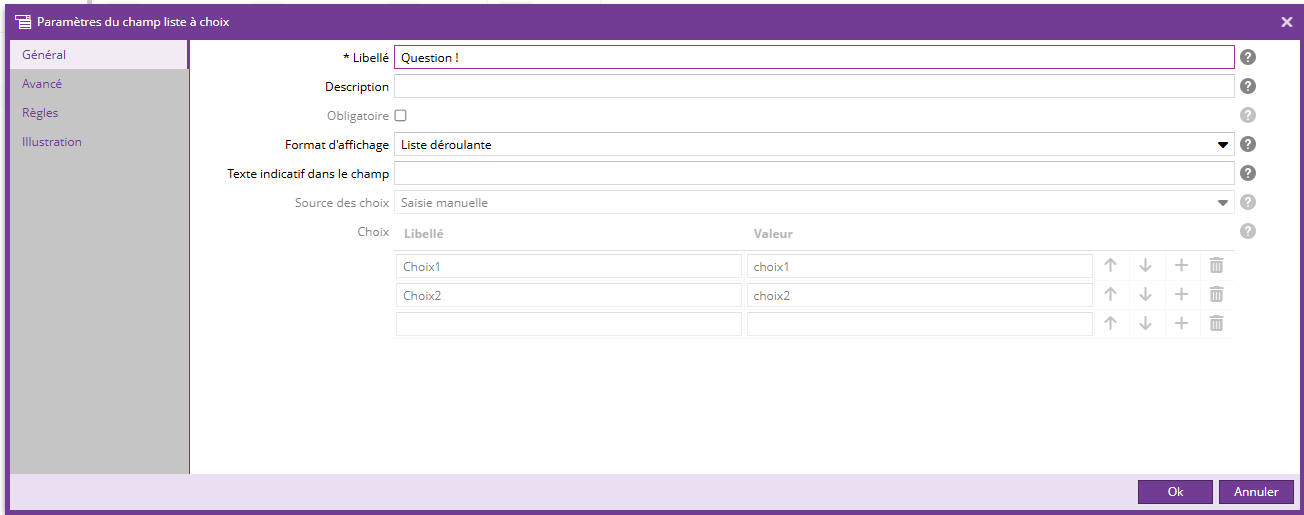Click help icon for Texte indicatif field
The width and height of the screenshot is (1304, 515).
tap(1247, 174)
